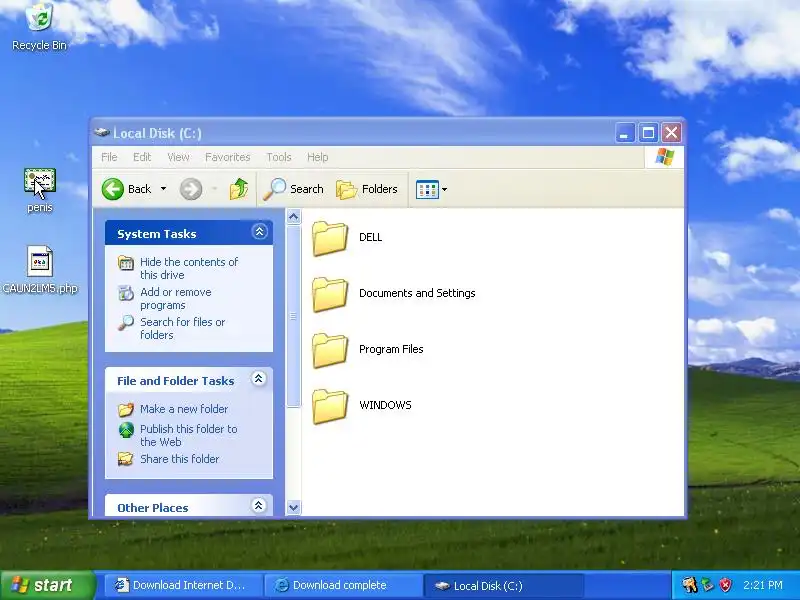Screen dimensions: 800x600
Task: Switch to Download complete taskbar window
Action: tap(343, 585)
